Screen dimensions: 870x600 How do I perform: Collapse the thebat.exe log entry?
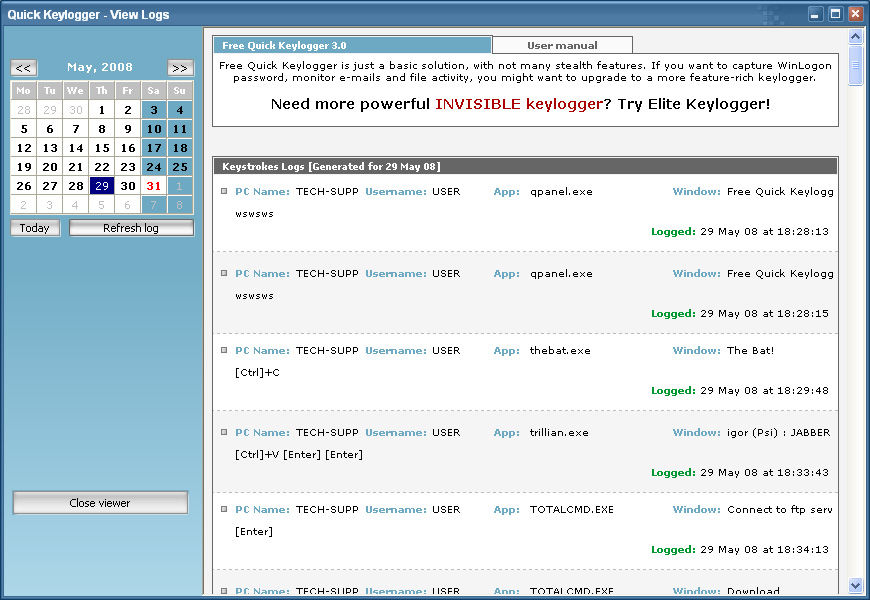coord(224,350)
